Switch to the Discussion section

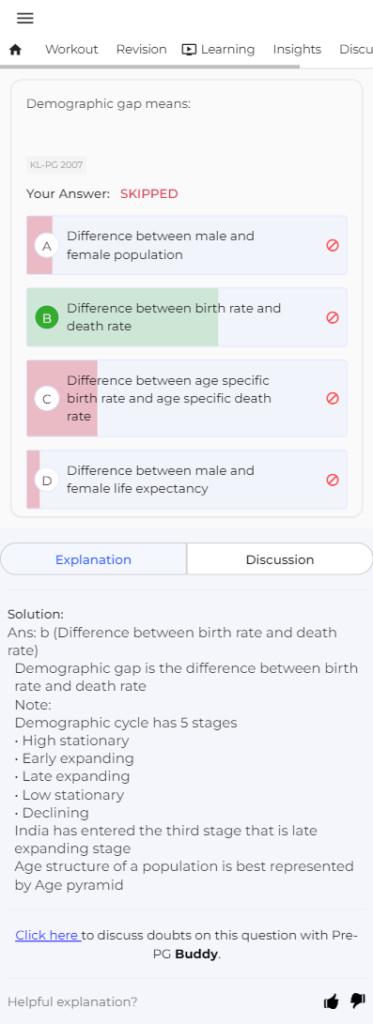(x=280, y=560)
